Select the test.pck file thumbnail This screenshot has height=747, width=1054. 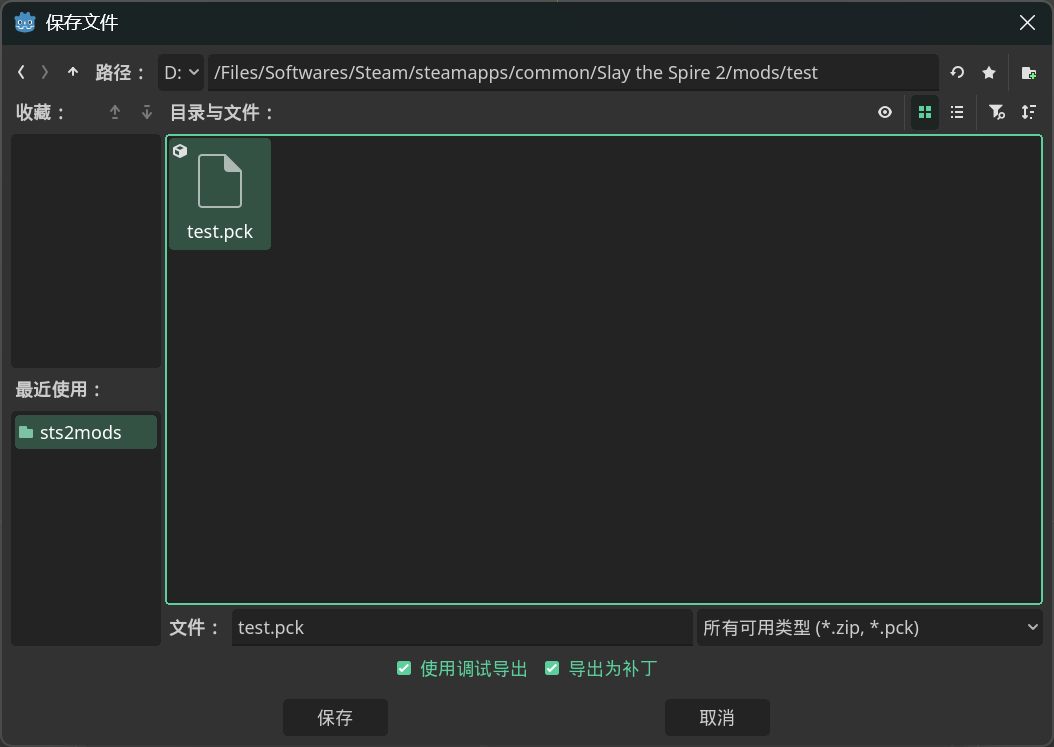(219, 193)
